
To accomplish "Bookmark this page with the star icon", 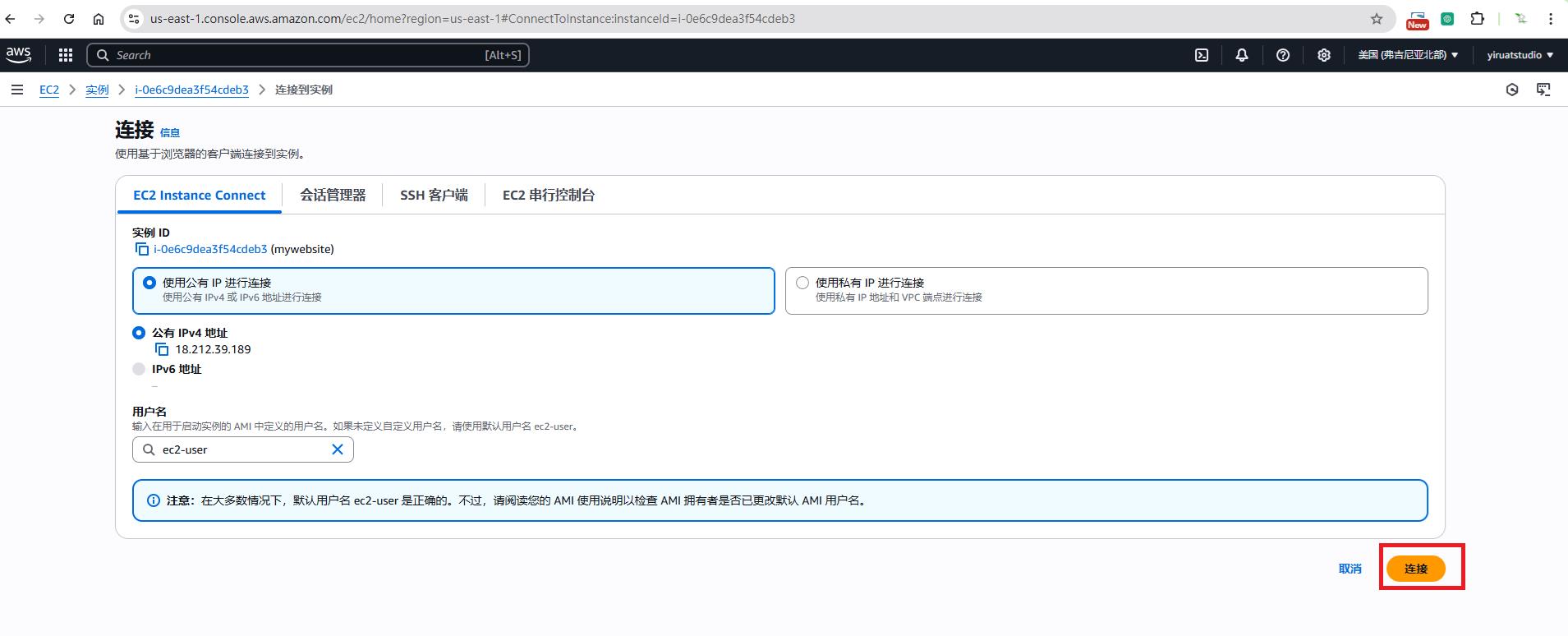I will click(1377, 19).
